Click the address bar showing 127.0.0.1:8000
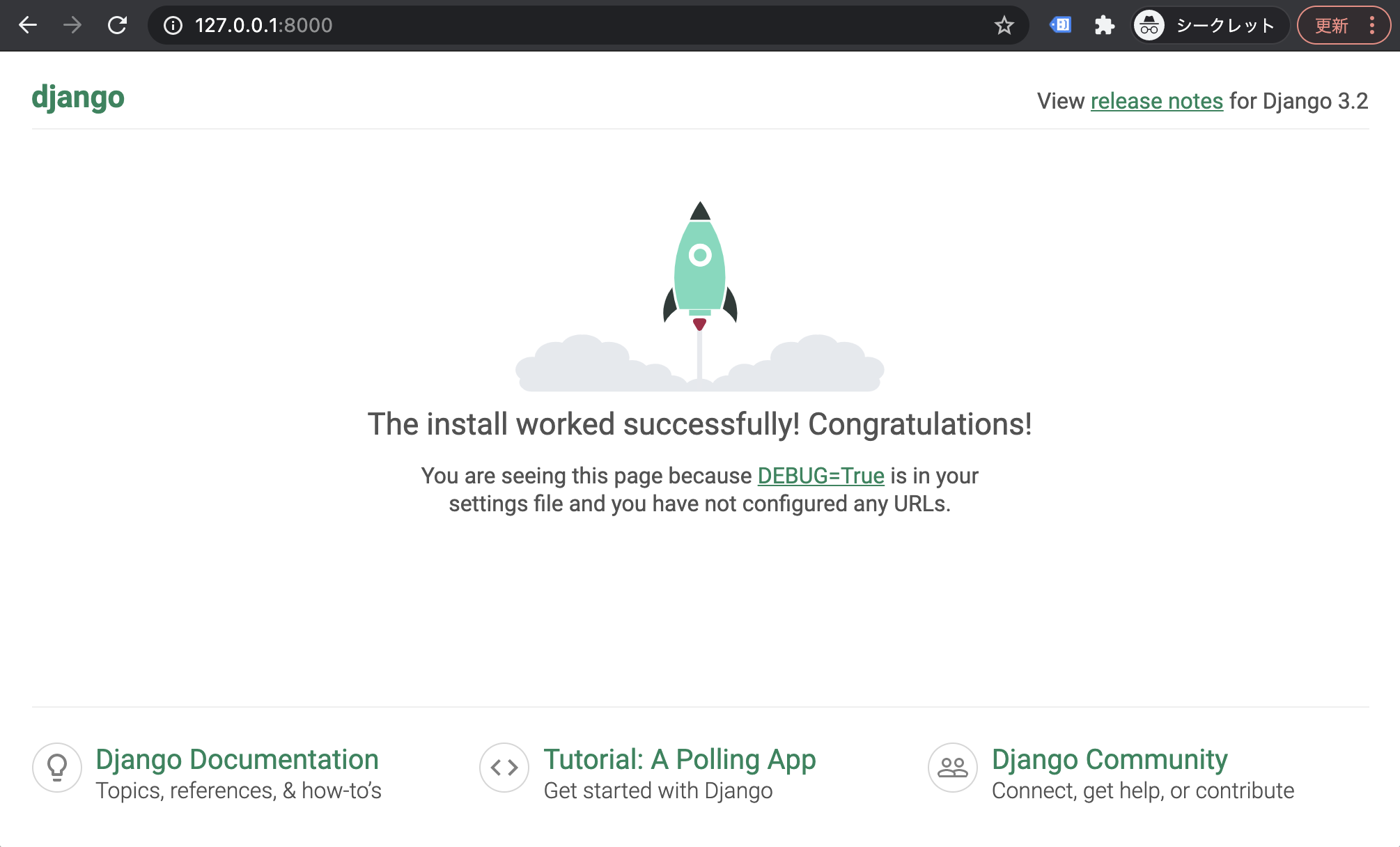This screenshot has height=847, width=1400. [x=589, y=26]
